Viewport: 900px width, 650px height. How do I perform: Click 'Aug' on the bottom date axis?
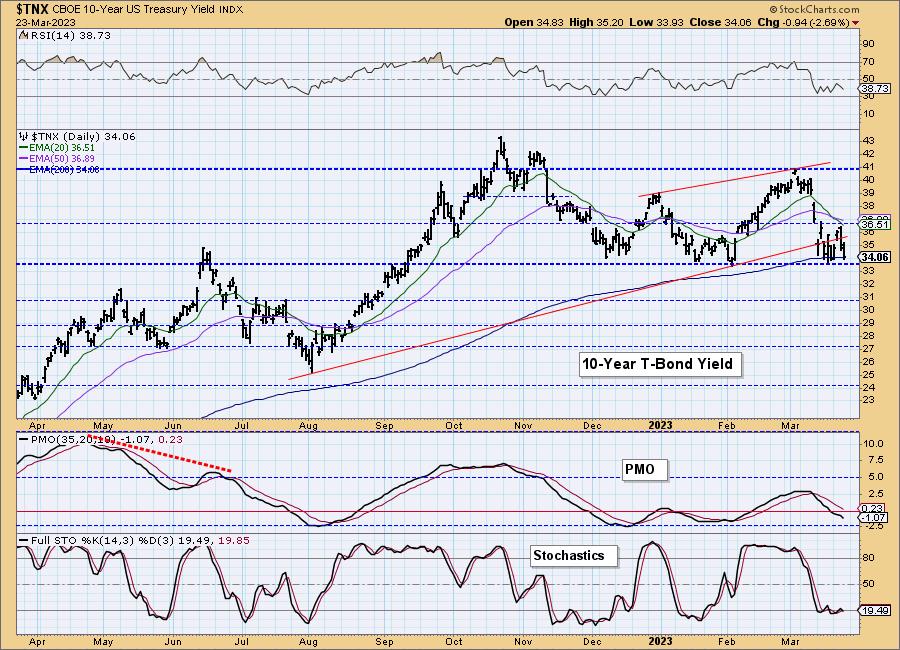309,641
